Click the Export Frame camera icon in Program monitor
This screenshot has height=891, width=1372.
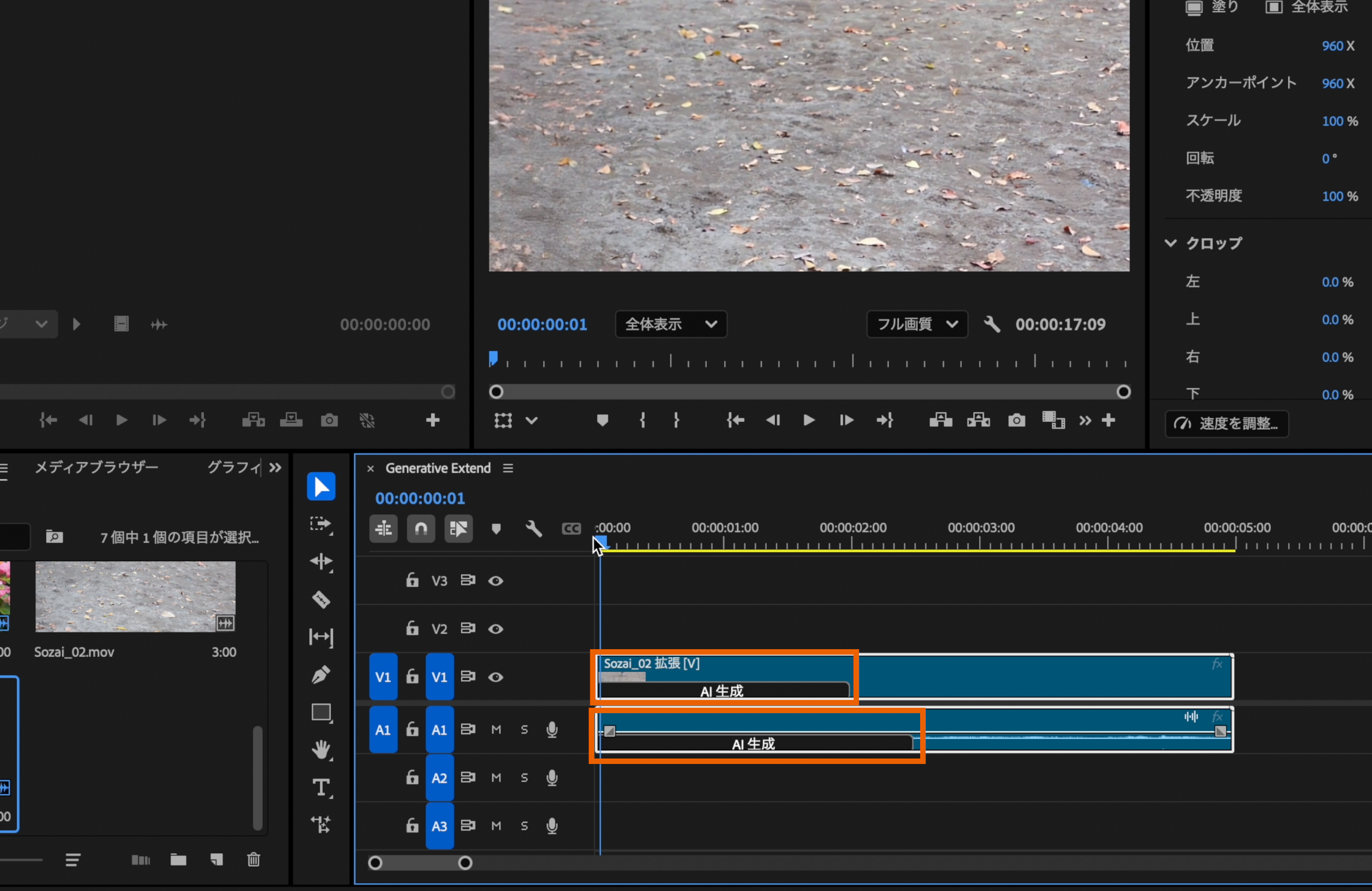tap(1016, 420)
